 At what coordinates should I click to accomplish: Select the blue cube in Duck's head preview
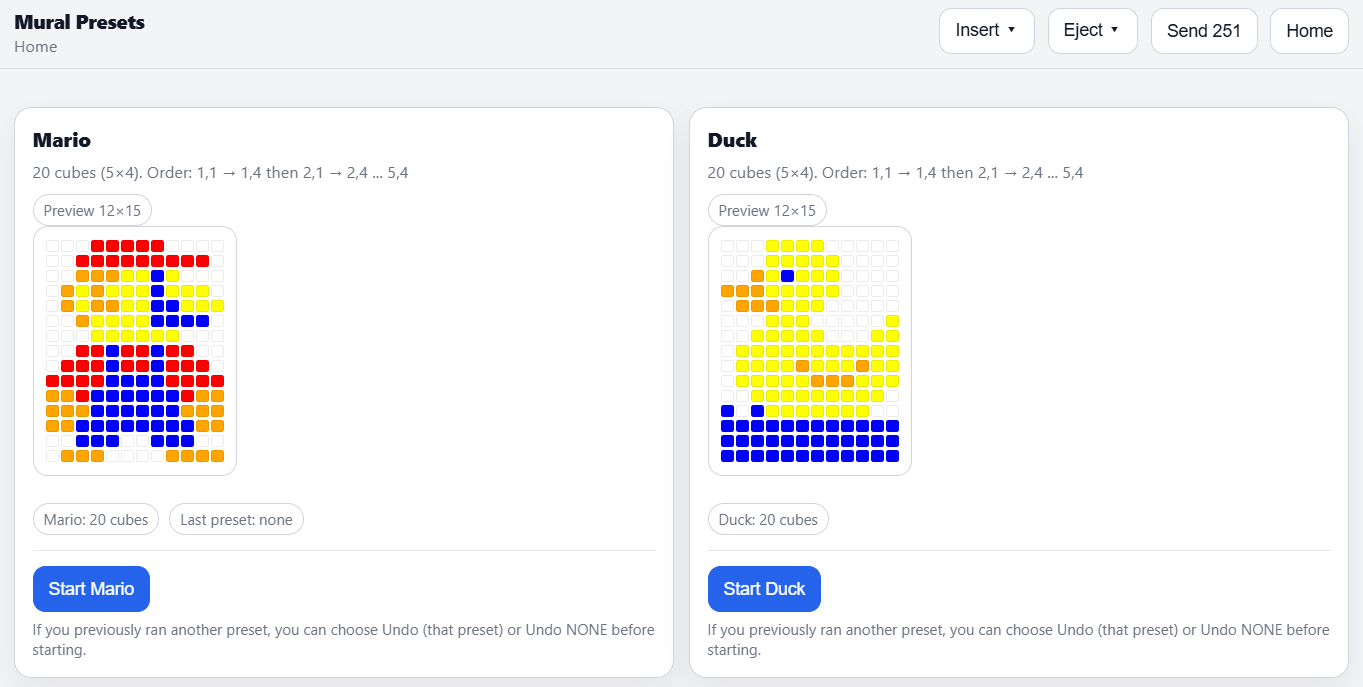787,275
